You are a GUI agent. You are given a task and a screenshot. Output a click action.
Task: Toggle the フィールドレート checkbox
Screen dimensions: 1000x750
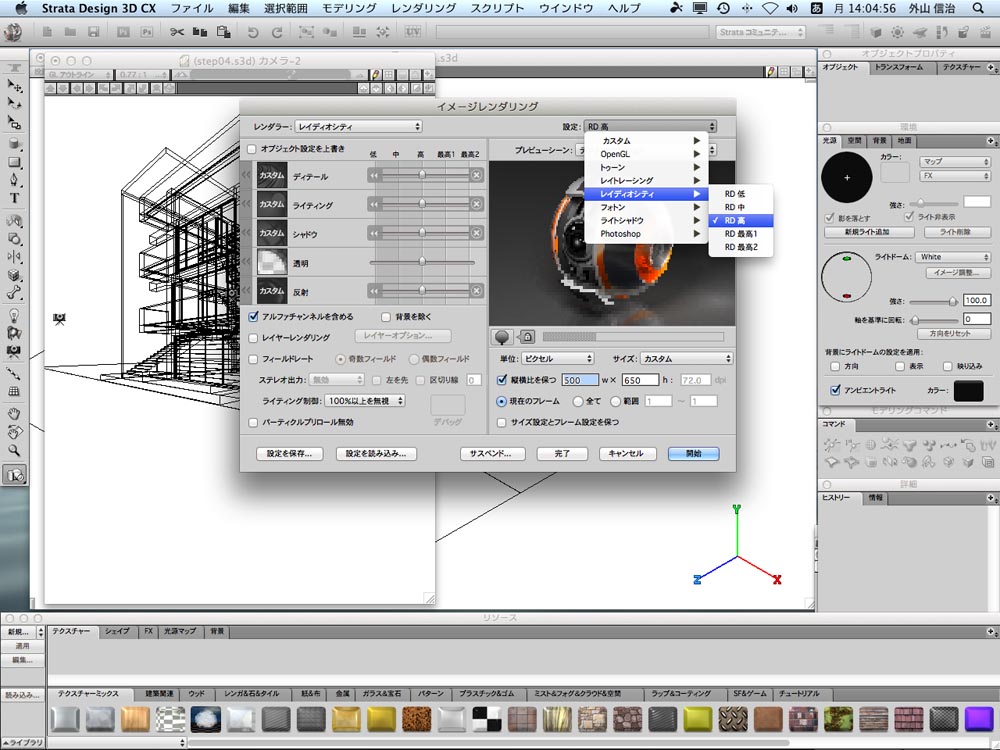click(x=253, y=359)
